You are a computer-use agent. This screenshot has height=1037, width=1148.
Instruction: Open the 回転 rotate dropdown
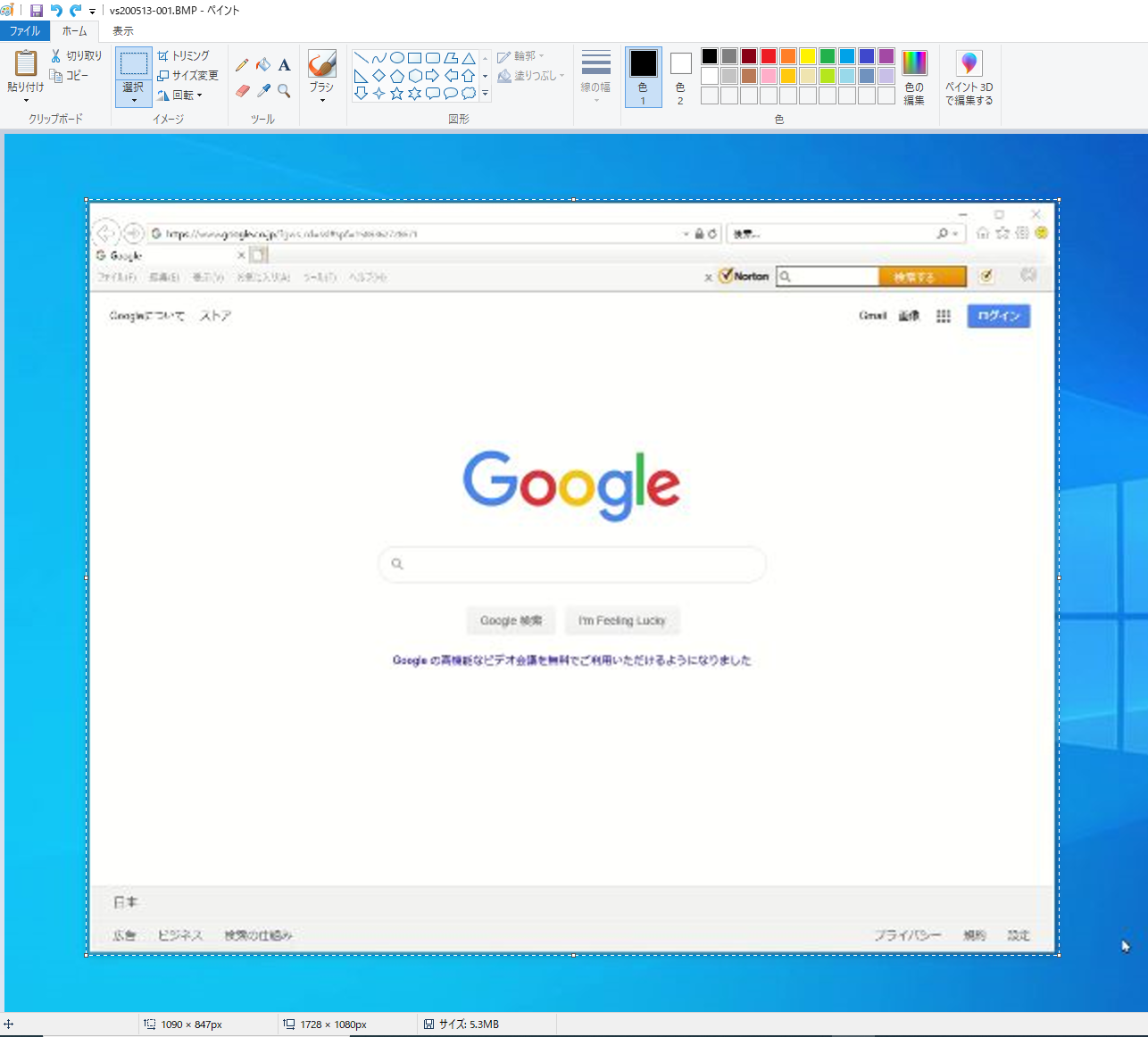[x=180, y=95]
